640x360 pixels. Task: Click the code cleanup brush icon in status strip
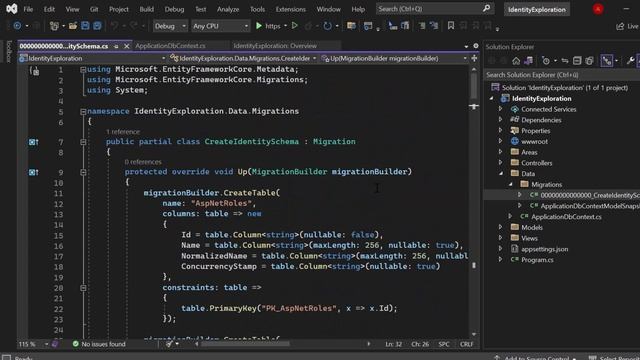tap(169, 344)
